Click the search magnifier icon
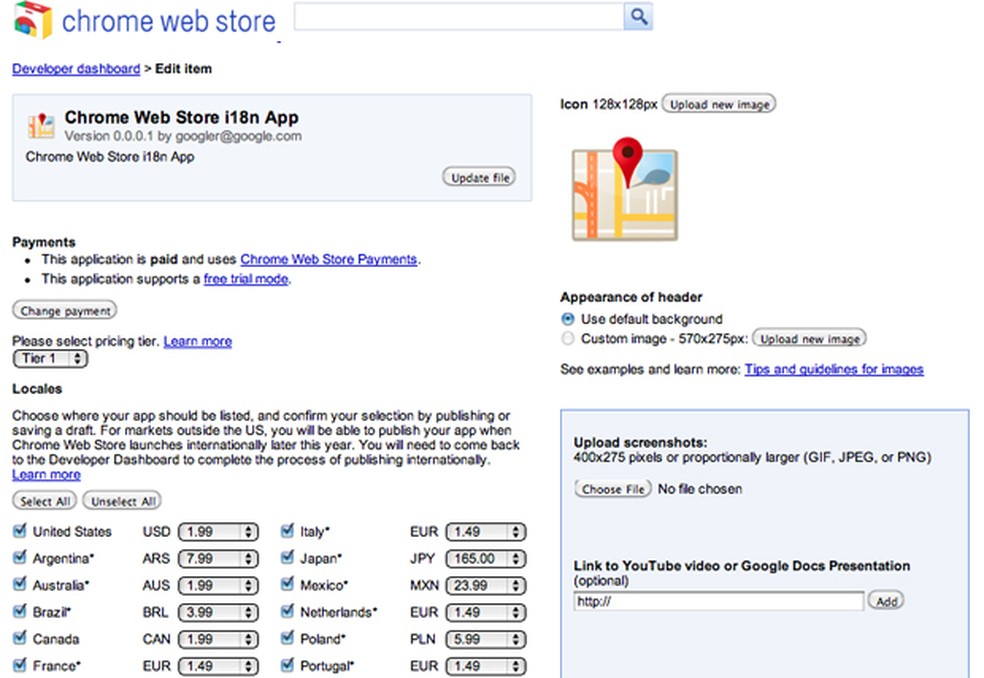Image resolution: width=984 pixels, height=678 pixels. click(638, 17)
